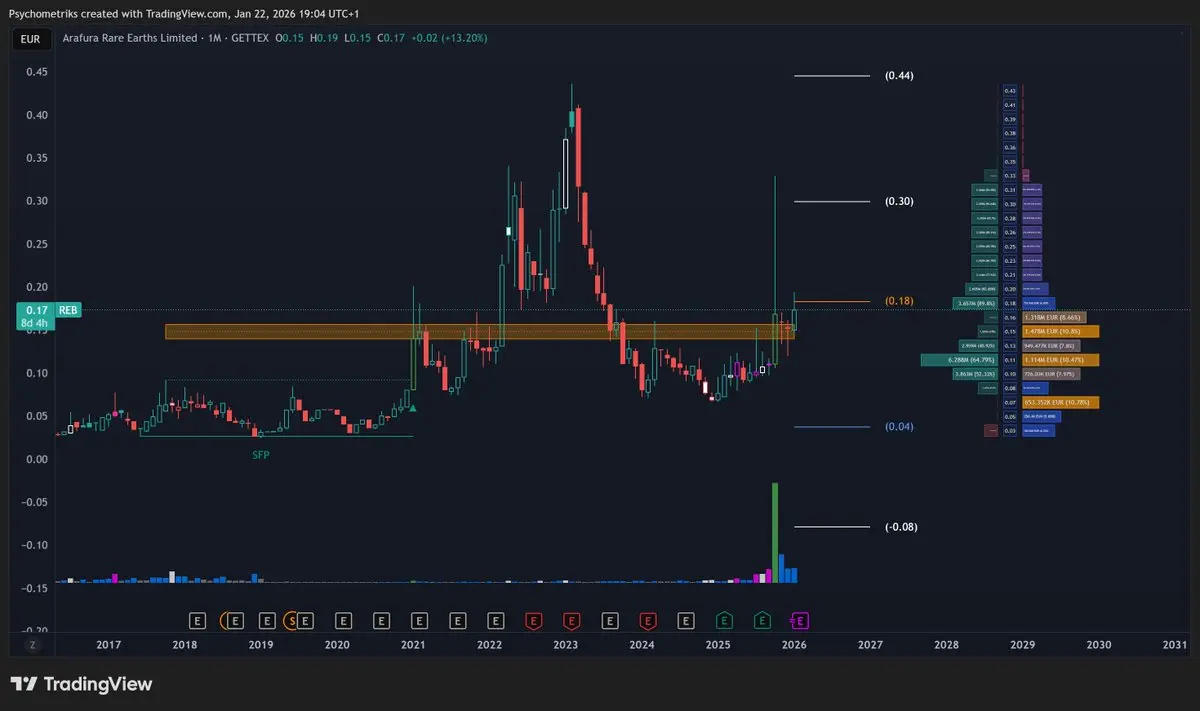Viewport: 1200px width, 711px height.
Task: Select the (0.44) price level label
Action: (900, 76)
